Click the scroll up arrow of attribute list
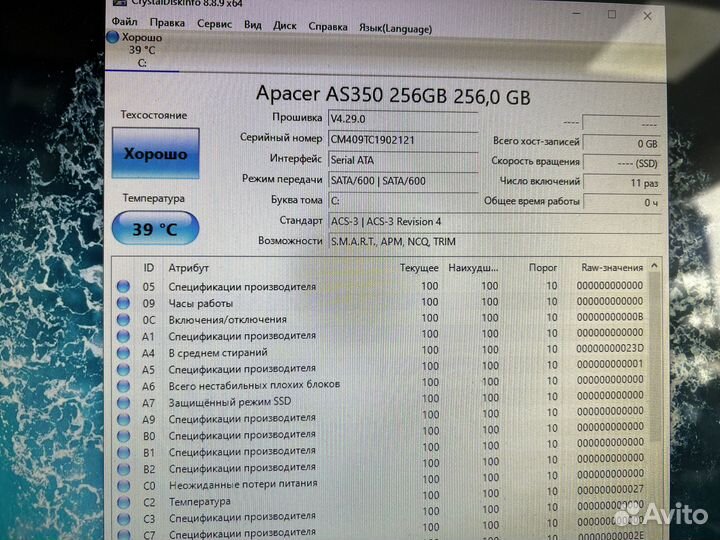Viewport: 720px width, 540px height. point(655,266)
